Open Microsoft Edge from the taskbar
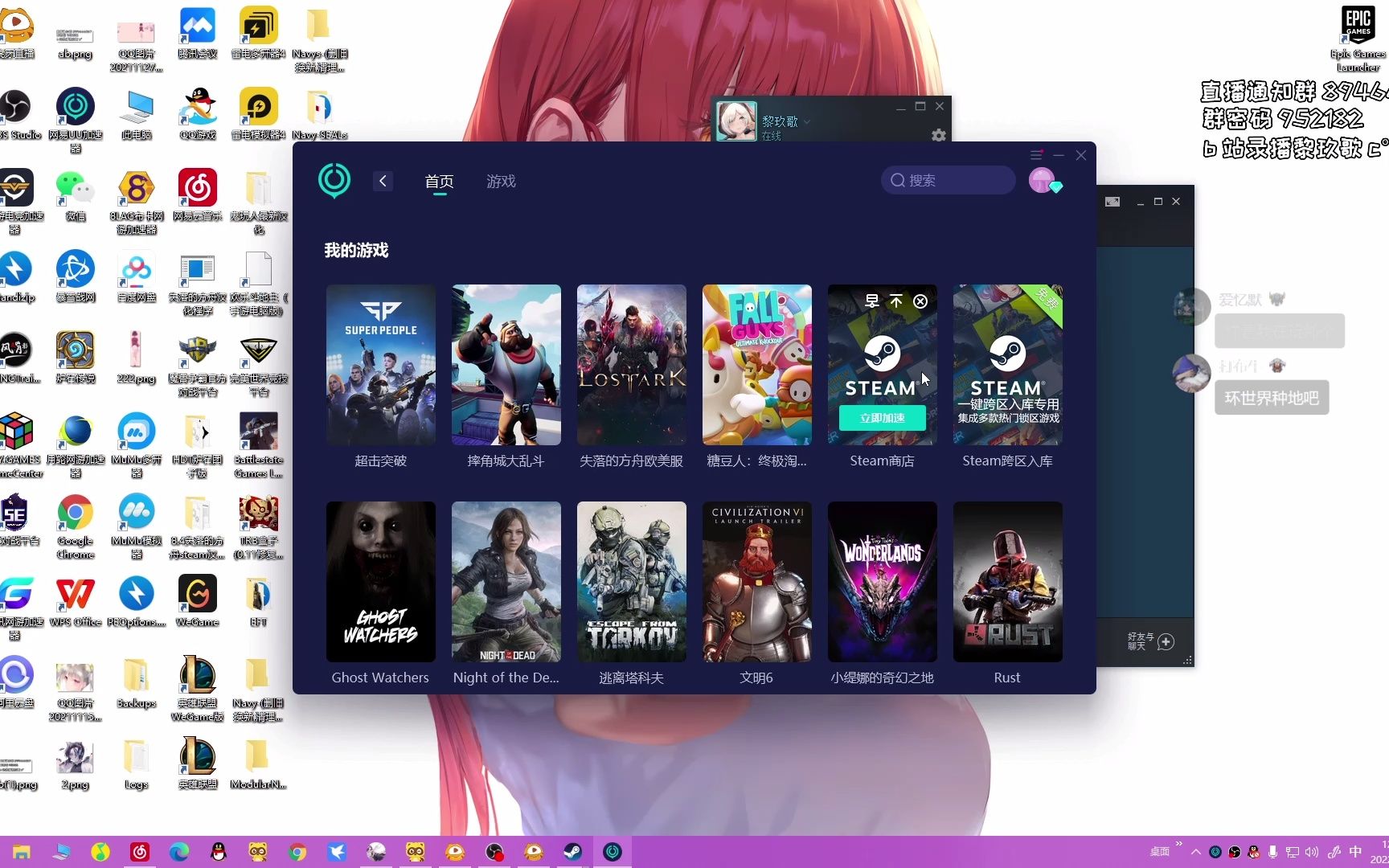Screen dimensions: 1389x868 (179, 852)
